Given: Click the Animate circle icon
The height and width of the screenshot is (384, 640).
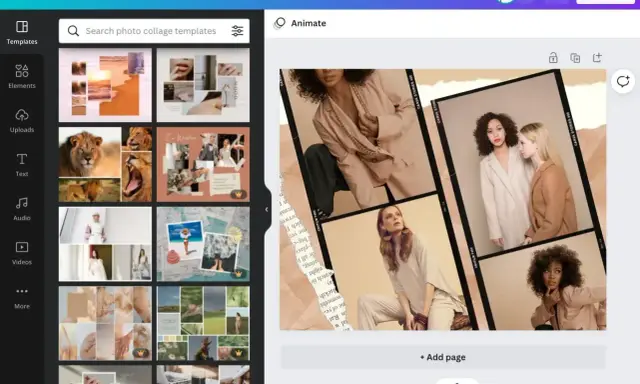Looking at the screenshot, I should click(280, 23).
